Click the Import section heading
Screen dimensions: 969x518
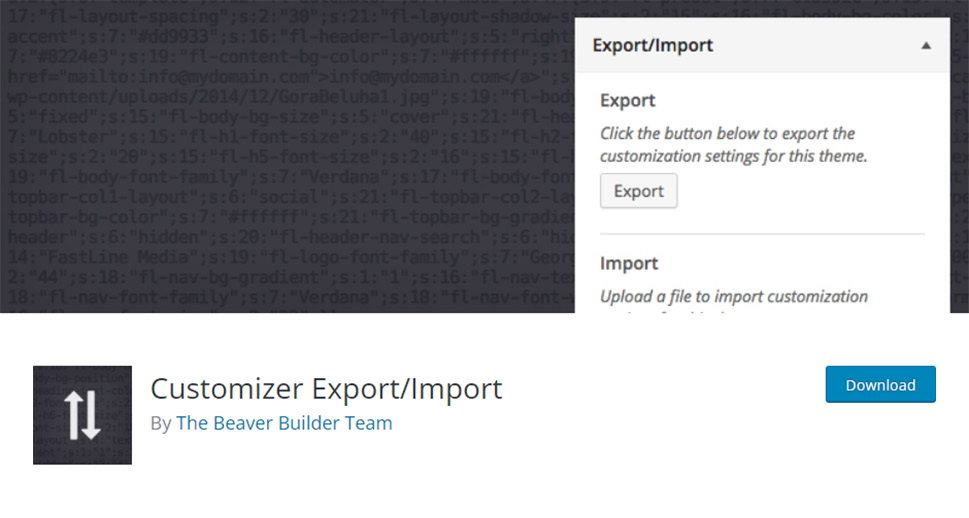628,263
